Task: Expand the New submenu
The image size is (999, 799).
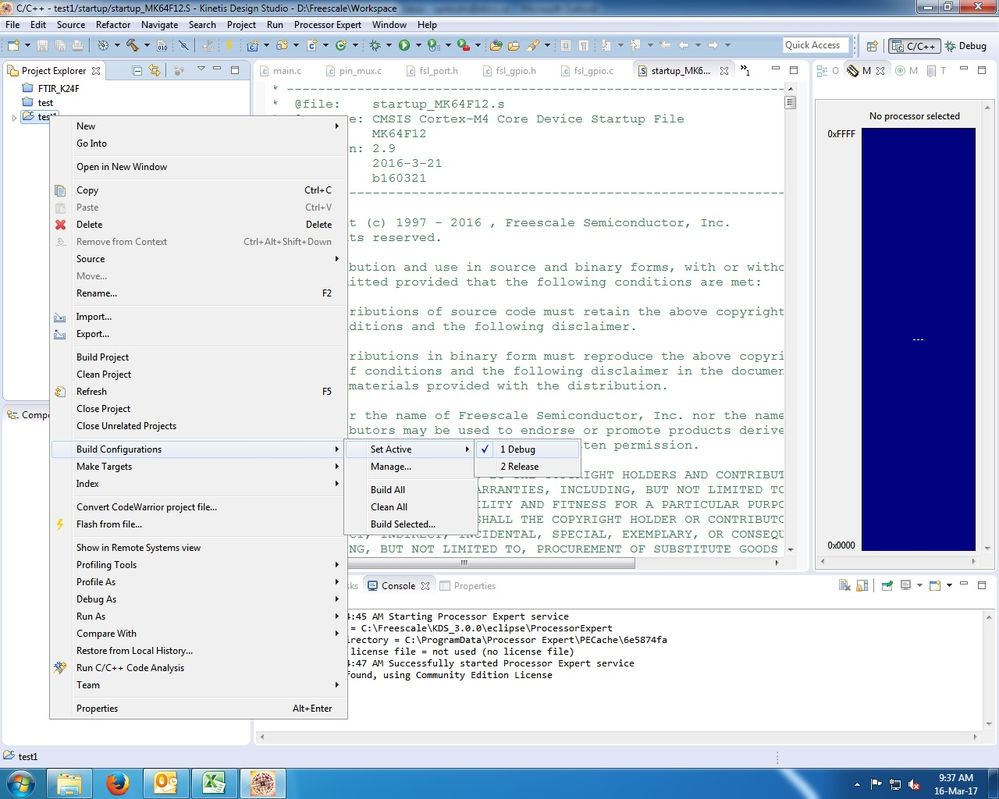Action: click(198, 126)
